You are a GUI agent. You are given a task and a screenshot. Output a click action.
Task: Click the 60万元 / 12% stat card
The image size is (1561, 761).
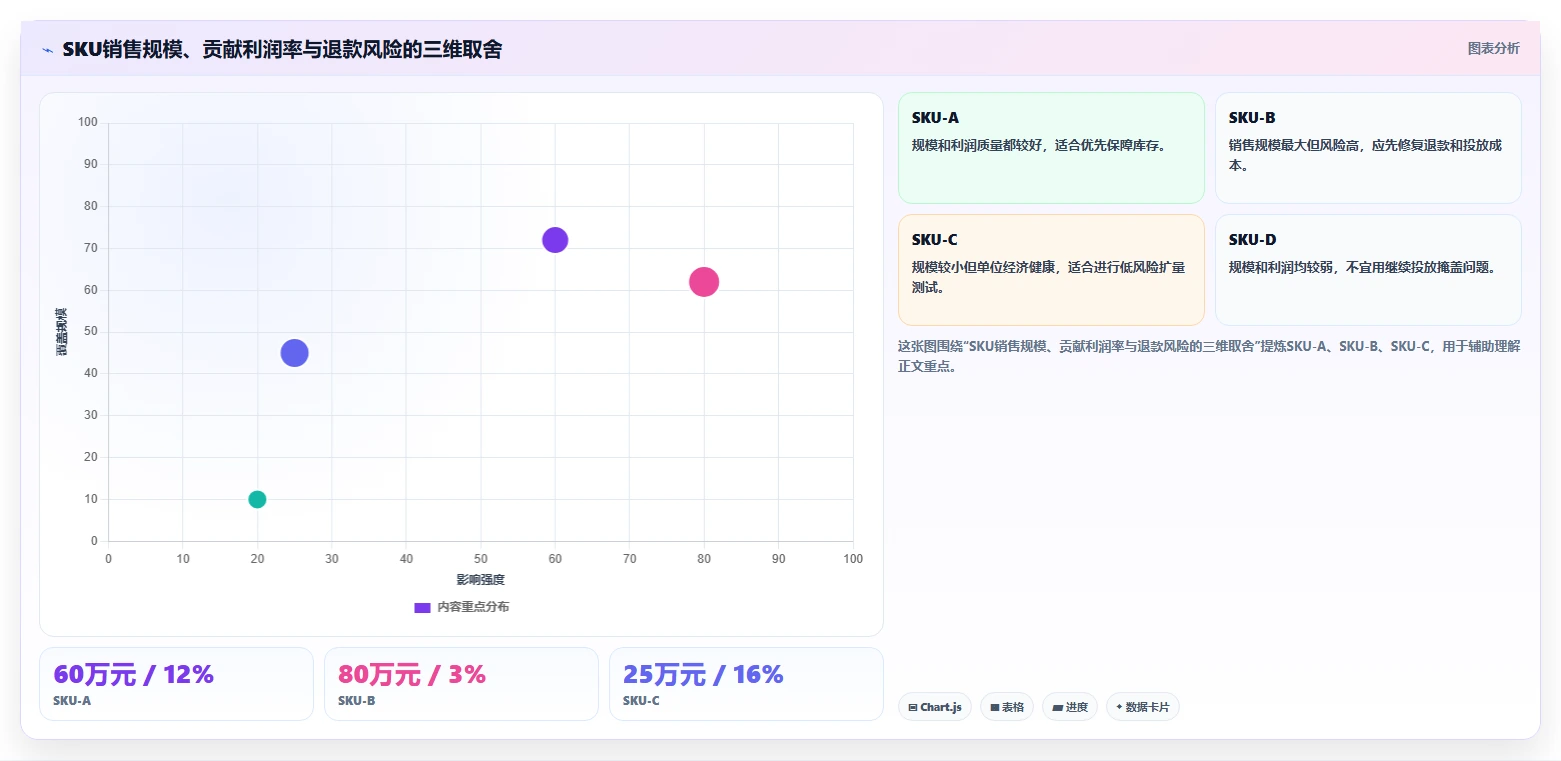click(x=176, y=684)
